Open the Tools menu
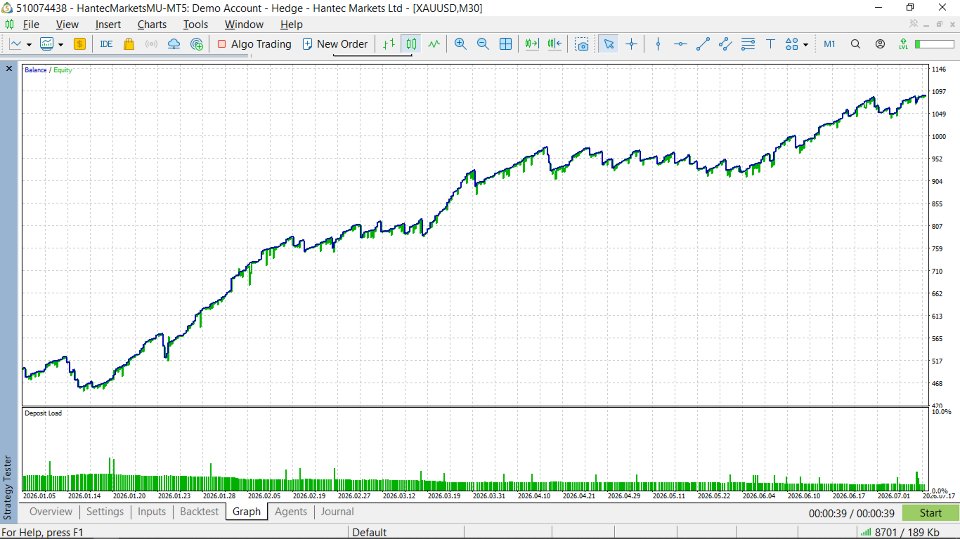Screen dimensions: 960x539 coord(195,24)
